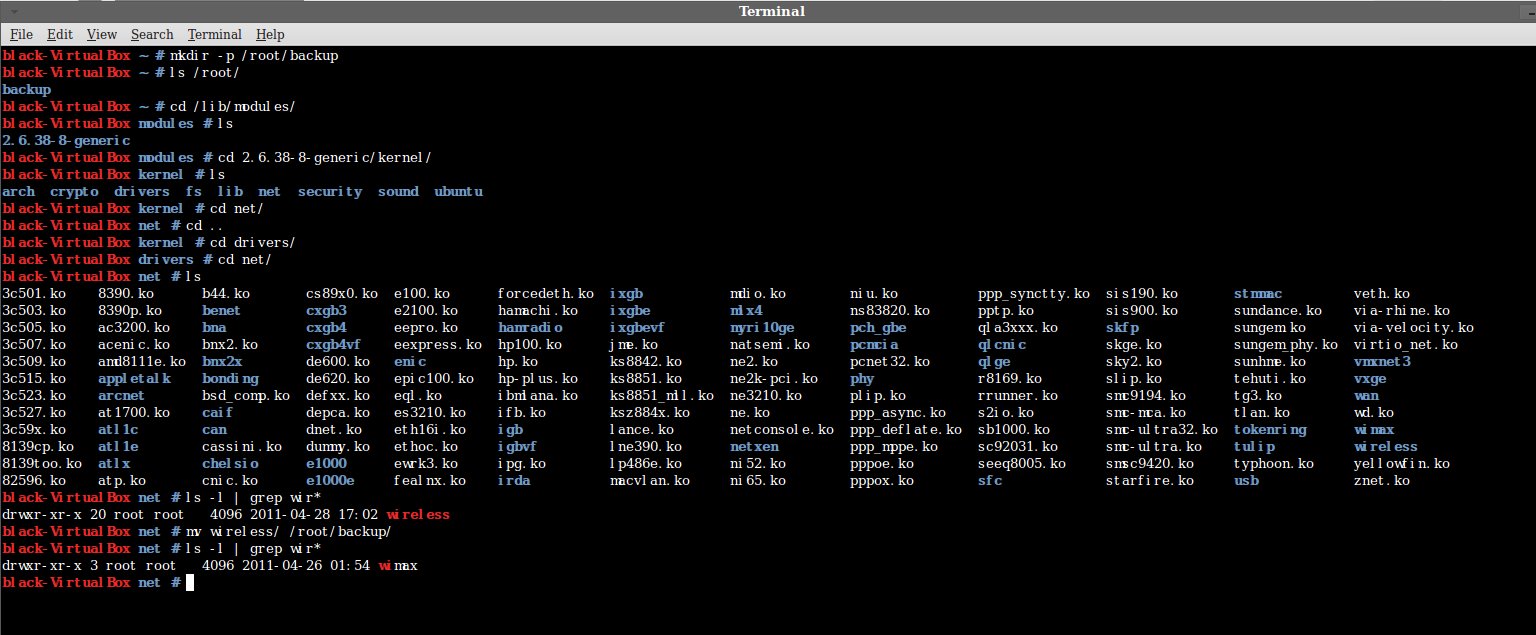Click the vmxnet3 directory name
The width and height of the screenshot is (1536, 635).
tap(1382, 361)
